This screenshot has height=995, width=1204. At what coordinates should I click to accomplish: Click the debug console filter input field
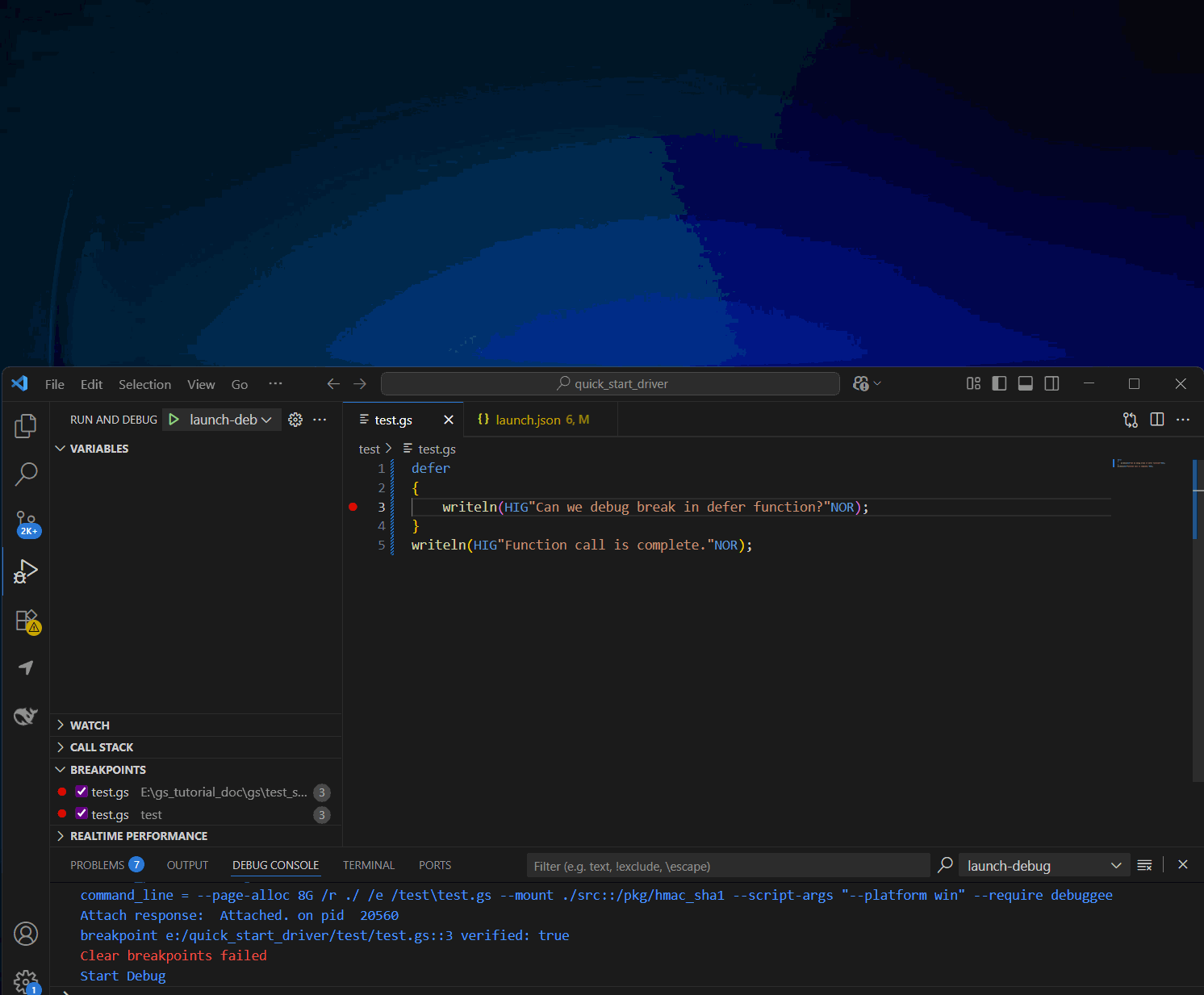[726, 866]
